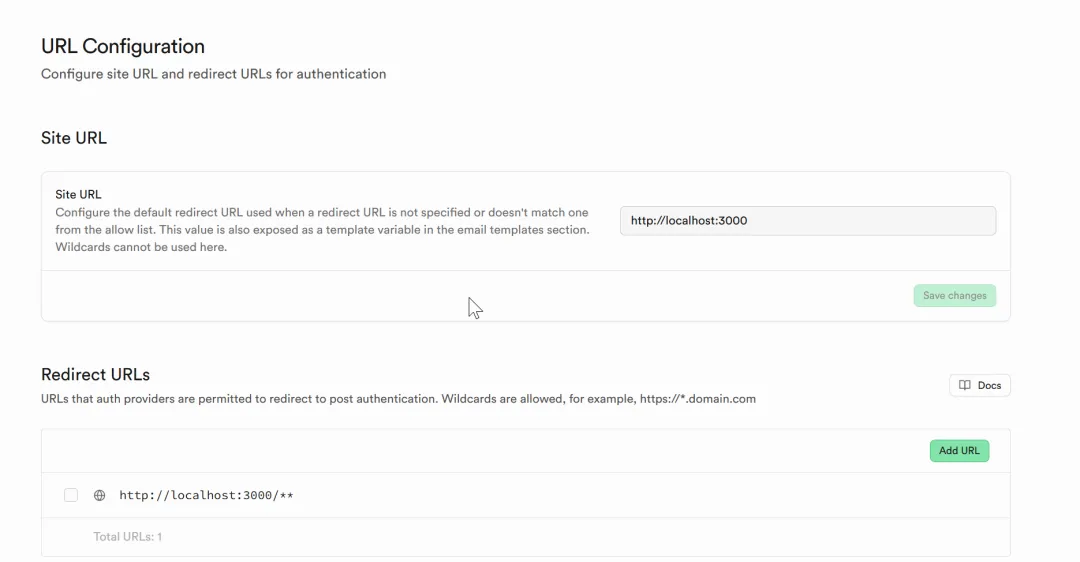Open the Docs link for Redirect URLs
This screenshot has width=1080, height=562.
[979, 385]
